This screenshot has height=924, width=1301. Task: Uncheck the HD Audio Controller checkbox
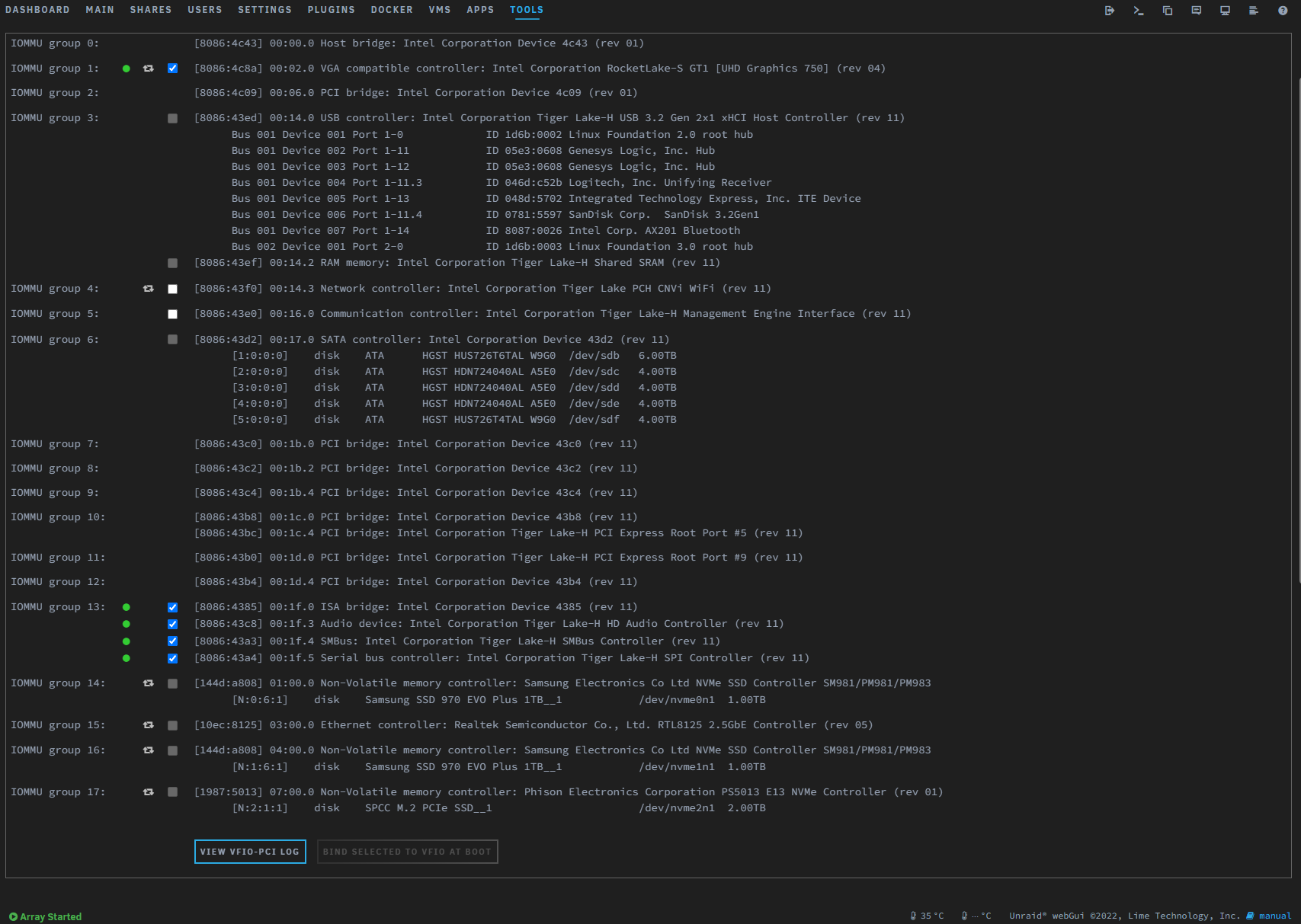pos(173,624)
